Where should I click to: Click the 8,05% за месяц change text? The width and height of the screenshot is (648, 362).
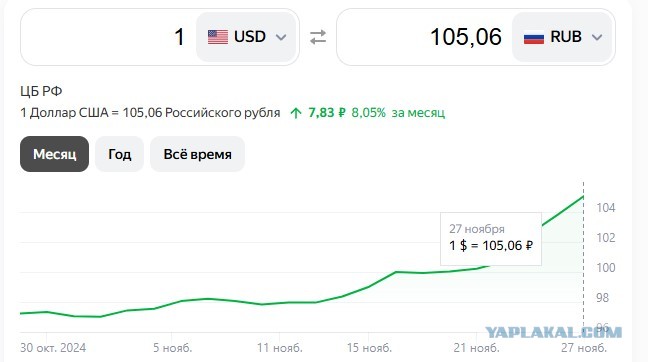(398, 113)
